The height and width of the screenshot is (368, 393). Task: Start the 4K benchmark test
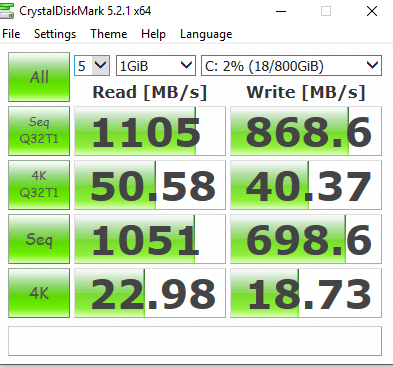click(x=39, y=293)
